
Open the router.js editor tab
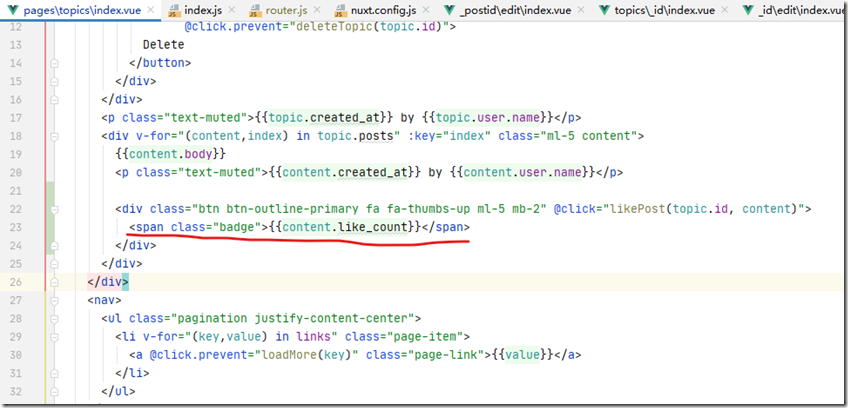[285, 10]
